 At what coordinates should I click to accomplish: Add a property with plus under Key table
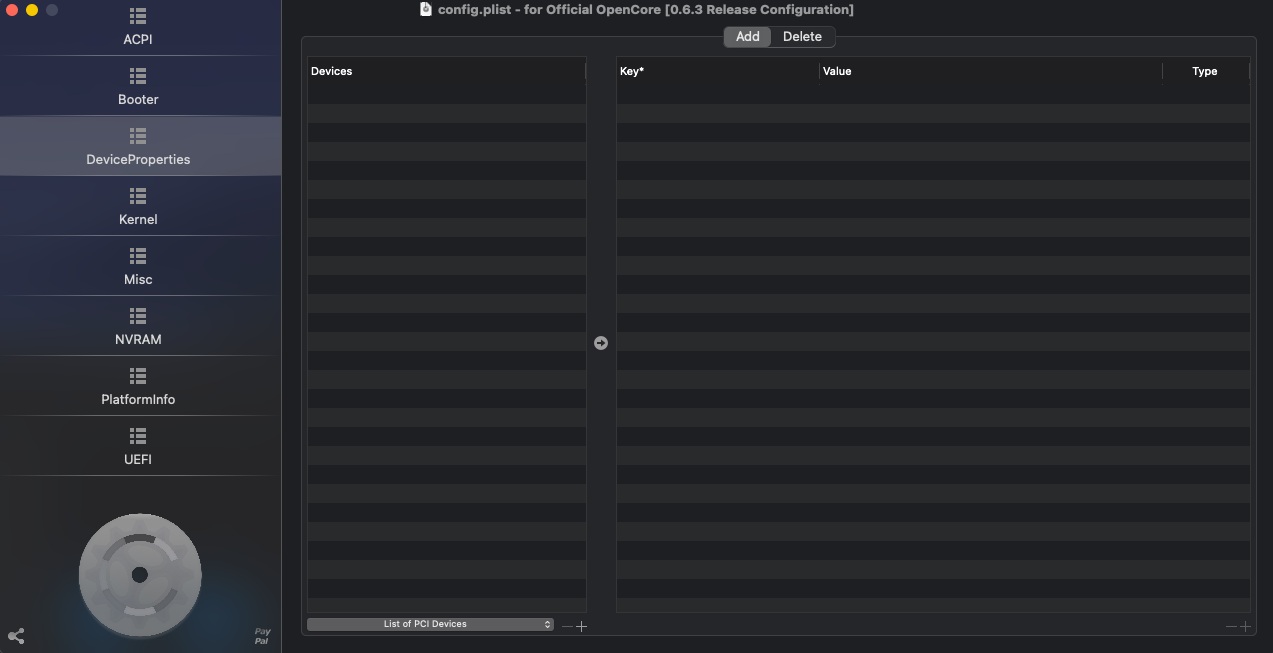point(1245,626)
